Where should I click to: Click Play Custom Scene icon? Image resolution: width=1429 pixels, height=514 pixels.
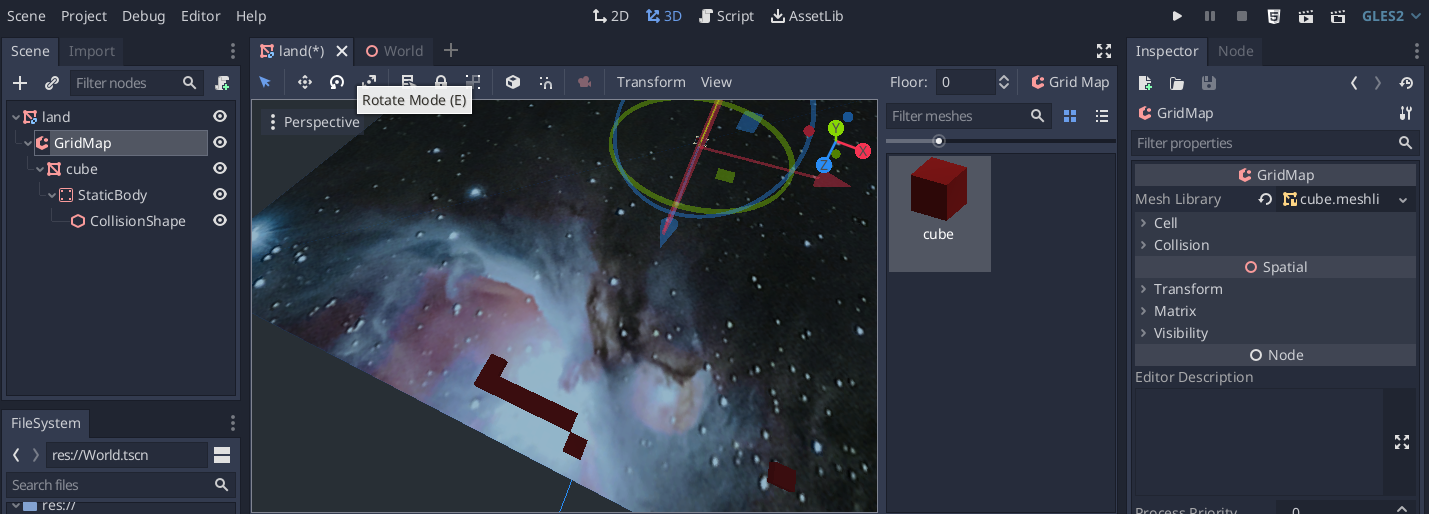coord(1338,16)
